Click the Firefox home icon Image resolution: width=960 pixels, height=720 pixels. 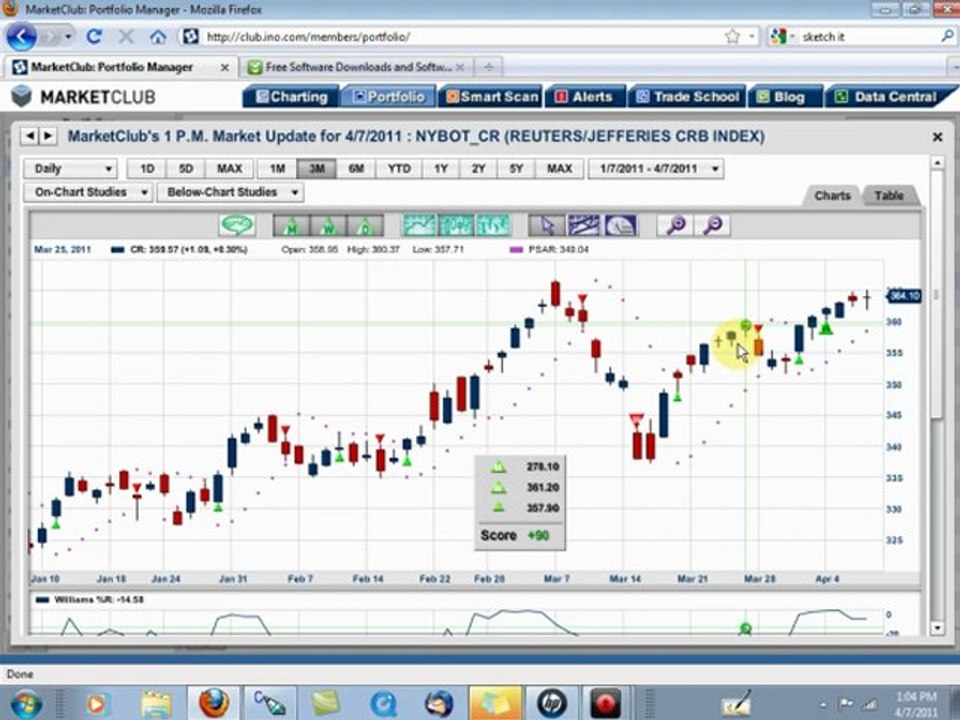click(158, 37)
